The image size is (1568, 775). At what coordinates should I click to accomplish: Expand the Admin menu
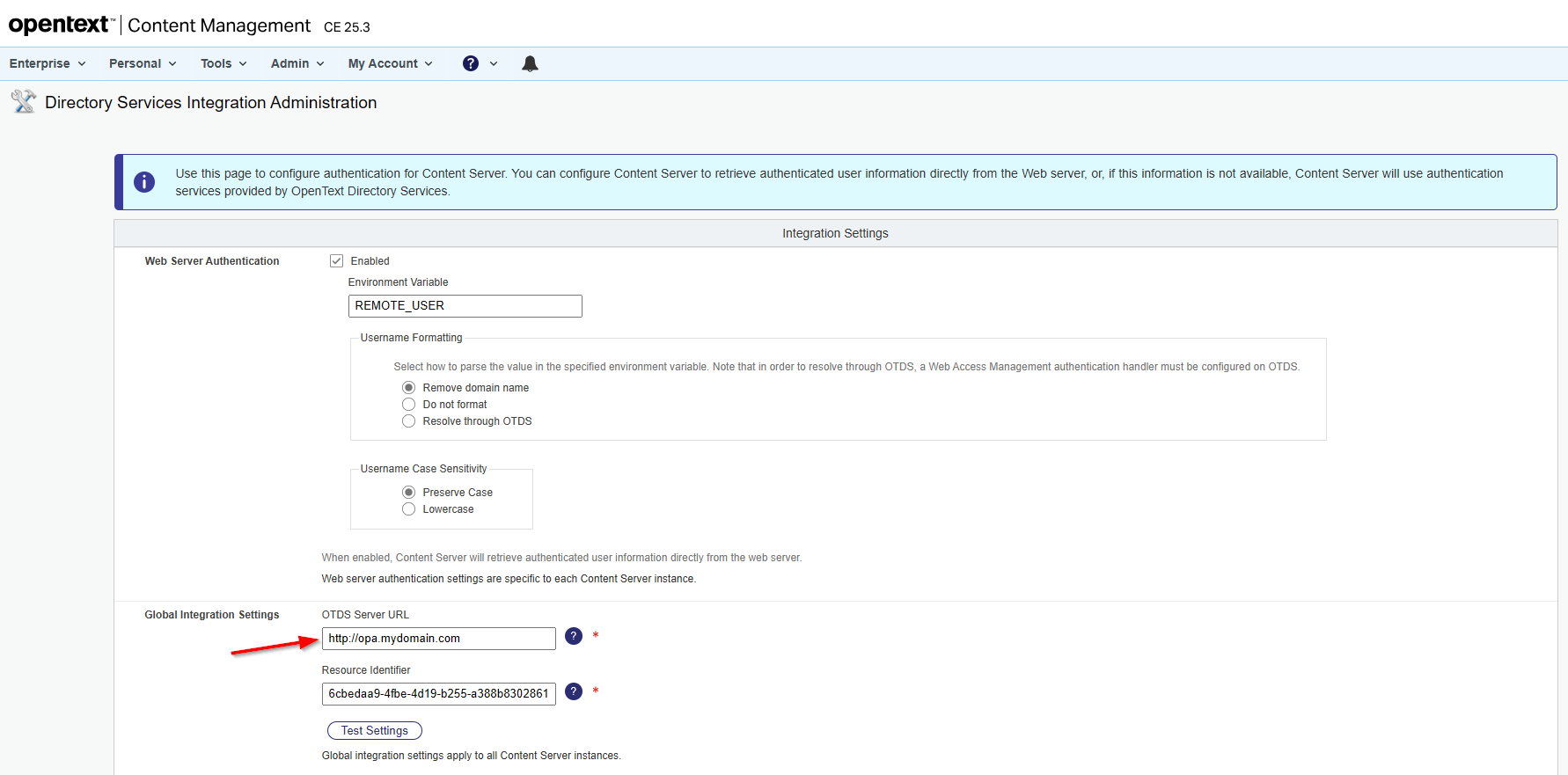[297, 63]
